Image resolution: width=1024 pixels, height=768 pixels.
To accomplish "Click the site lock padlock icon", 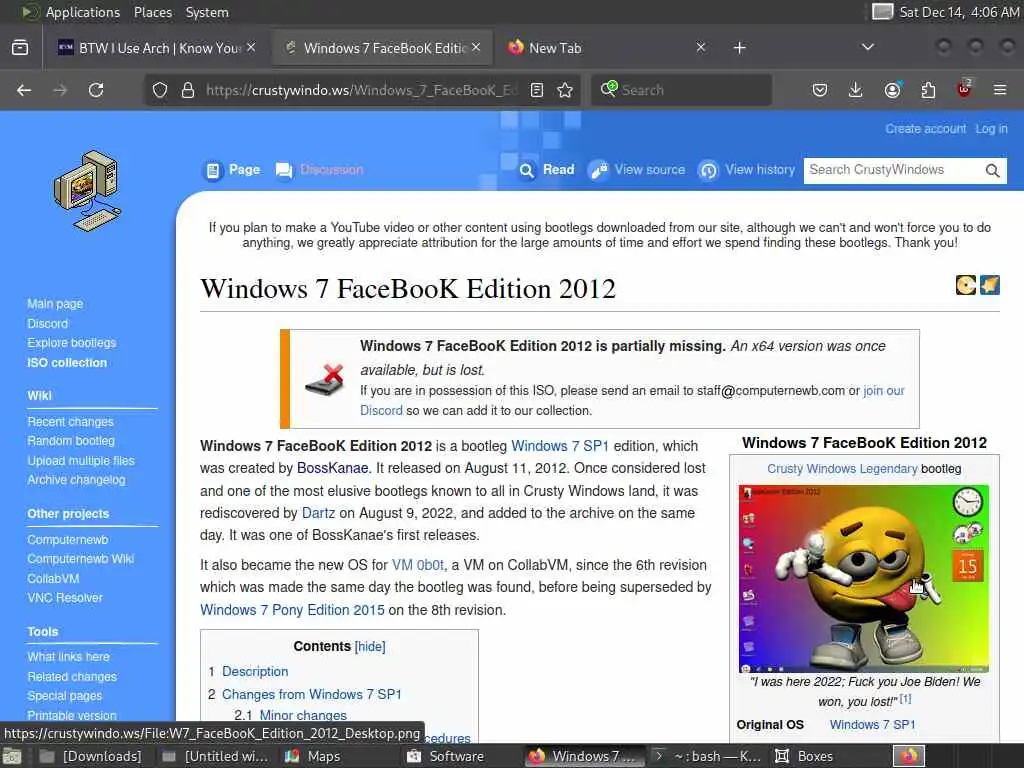I will click(x=188, y=90).
